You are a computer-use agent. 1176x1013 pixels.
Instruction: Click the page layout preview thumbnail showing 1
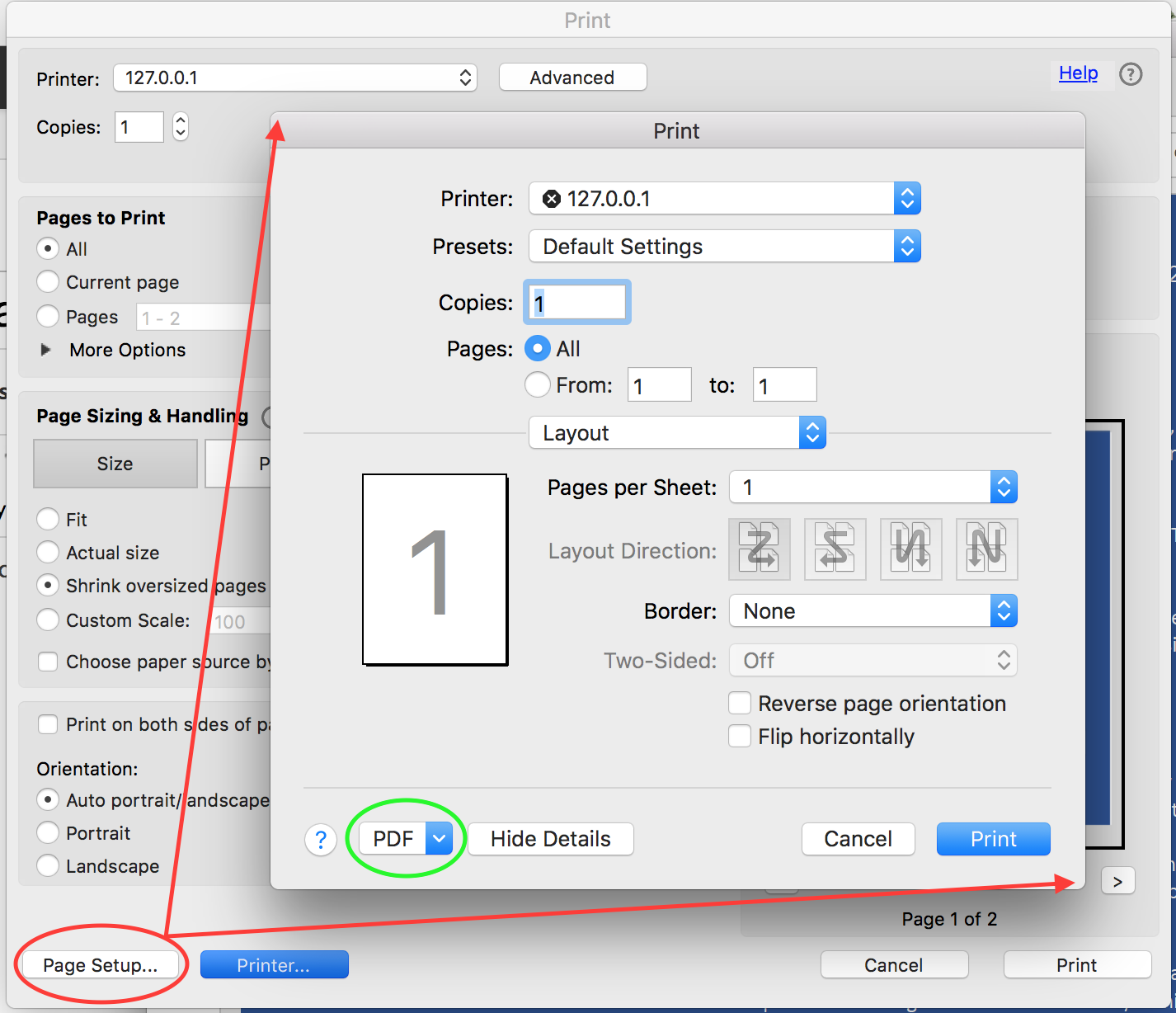[435, 569]
